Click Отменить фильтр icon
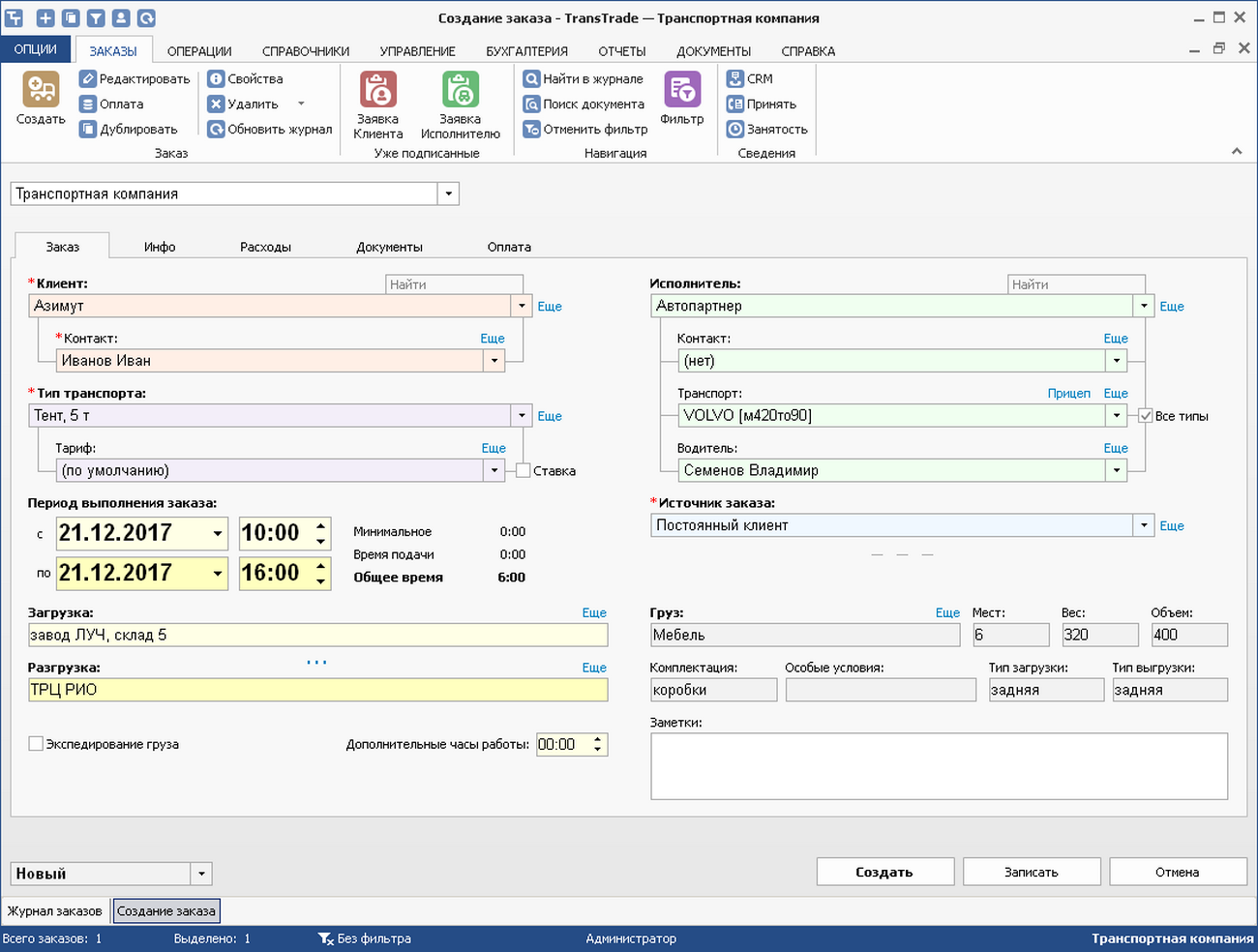Image resolution: width=1258 pixels, height=952 pixels. pos(531,129)
